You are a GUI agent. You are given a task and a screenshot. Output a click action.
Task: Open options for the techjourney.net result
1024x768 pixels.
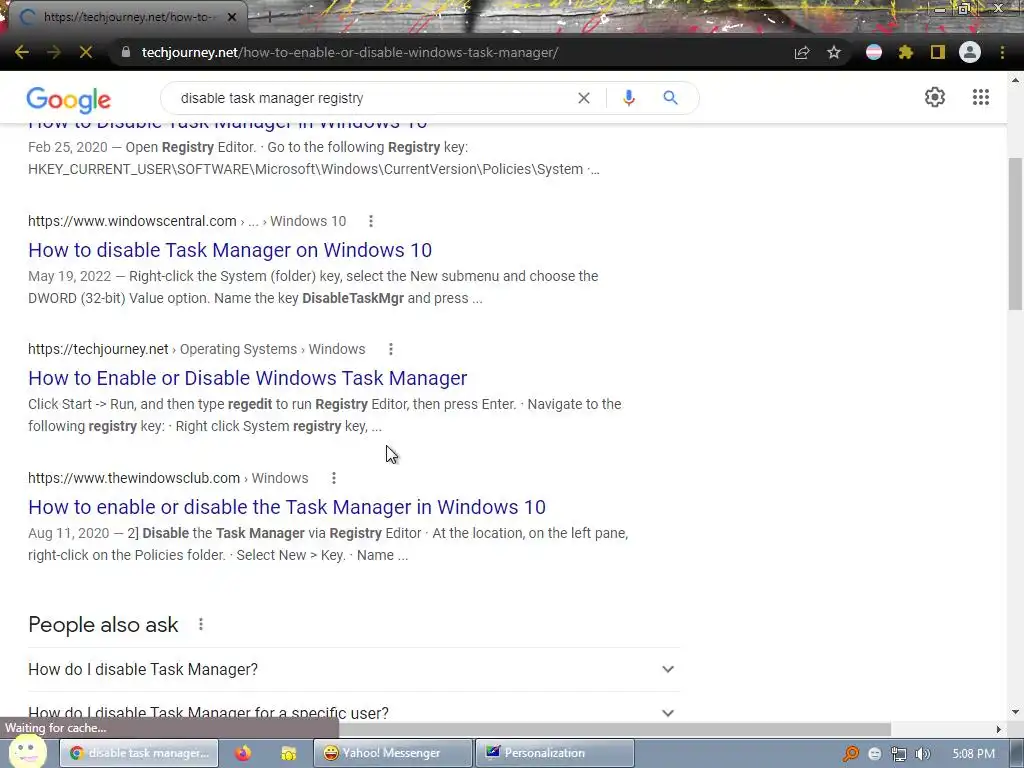pyautogui.click(x=391, y=349)
